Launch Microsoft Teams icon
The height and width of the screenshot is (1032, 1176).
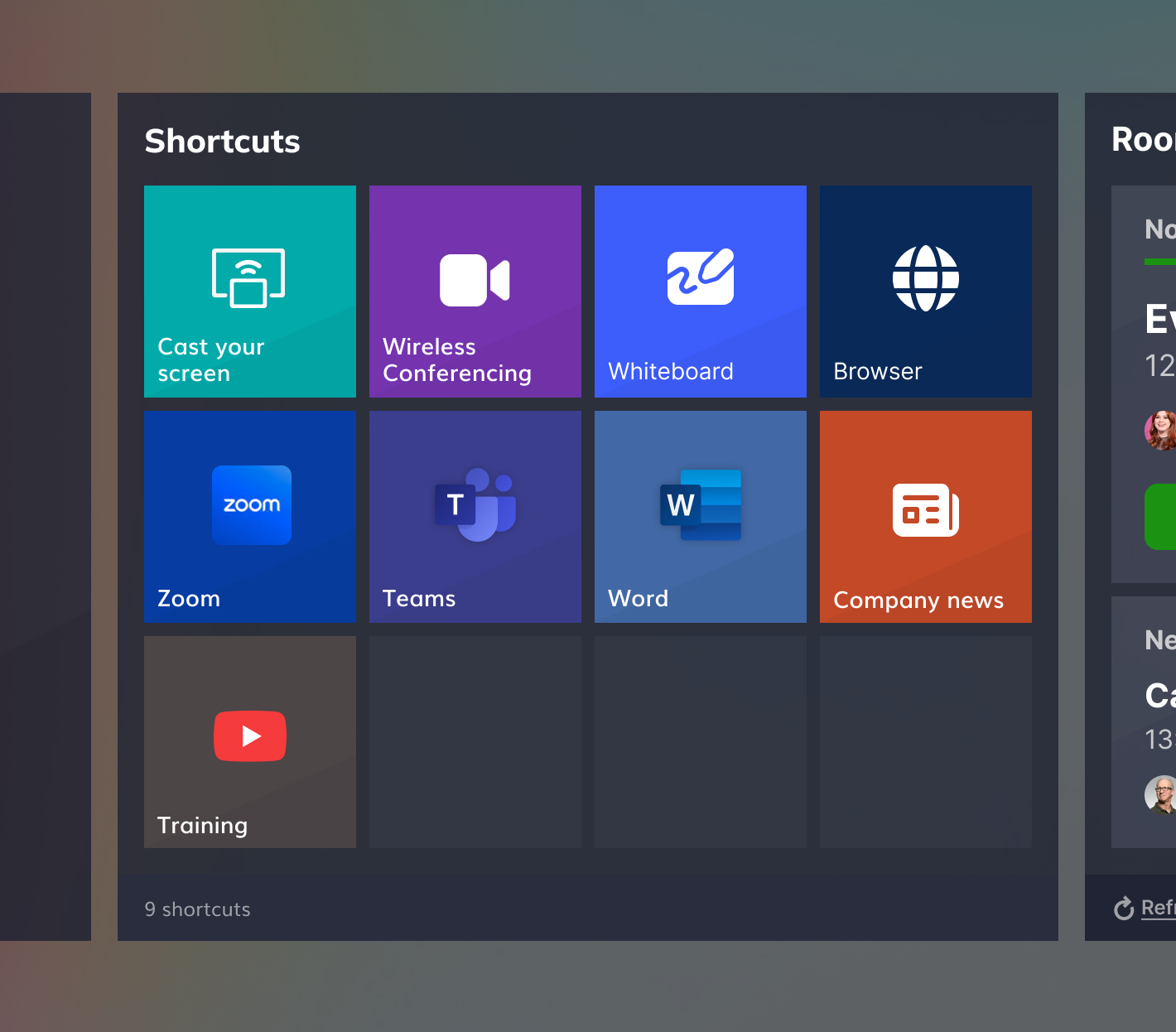[475, 504]
